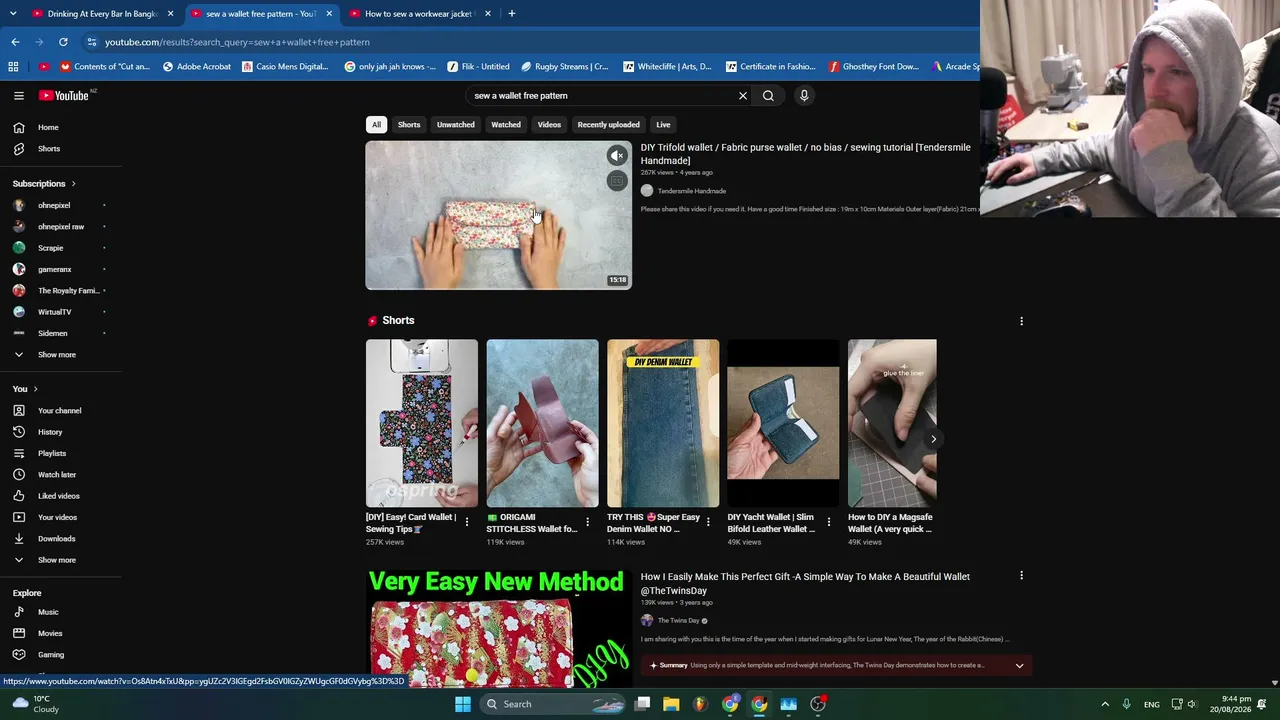The height and width of the screenshot is (720, 1280).
Task: Go back to the previous page
Action: 15,42
